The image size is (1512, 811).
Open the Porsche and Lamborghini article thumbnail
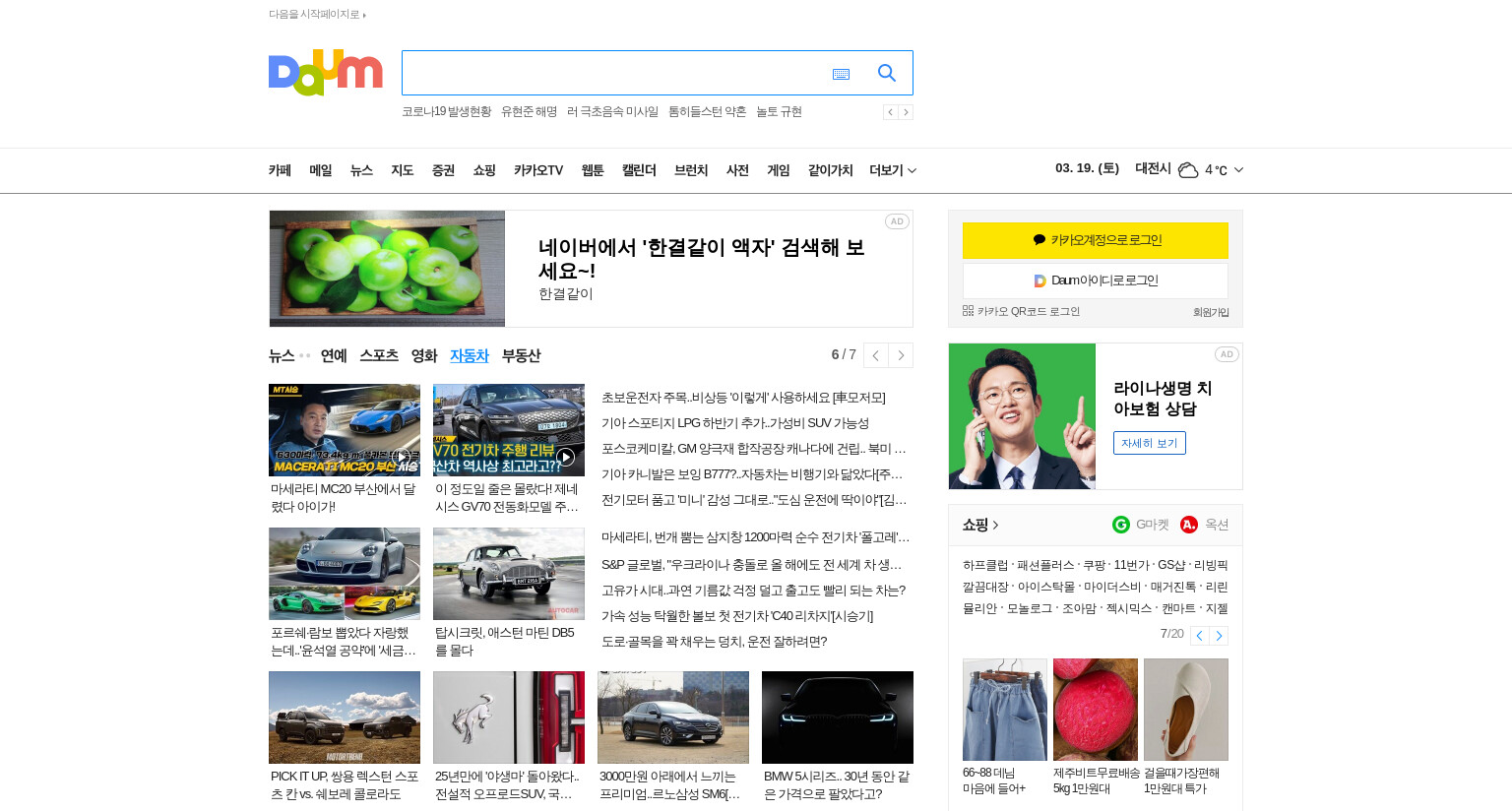[345, 574]
